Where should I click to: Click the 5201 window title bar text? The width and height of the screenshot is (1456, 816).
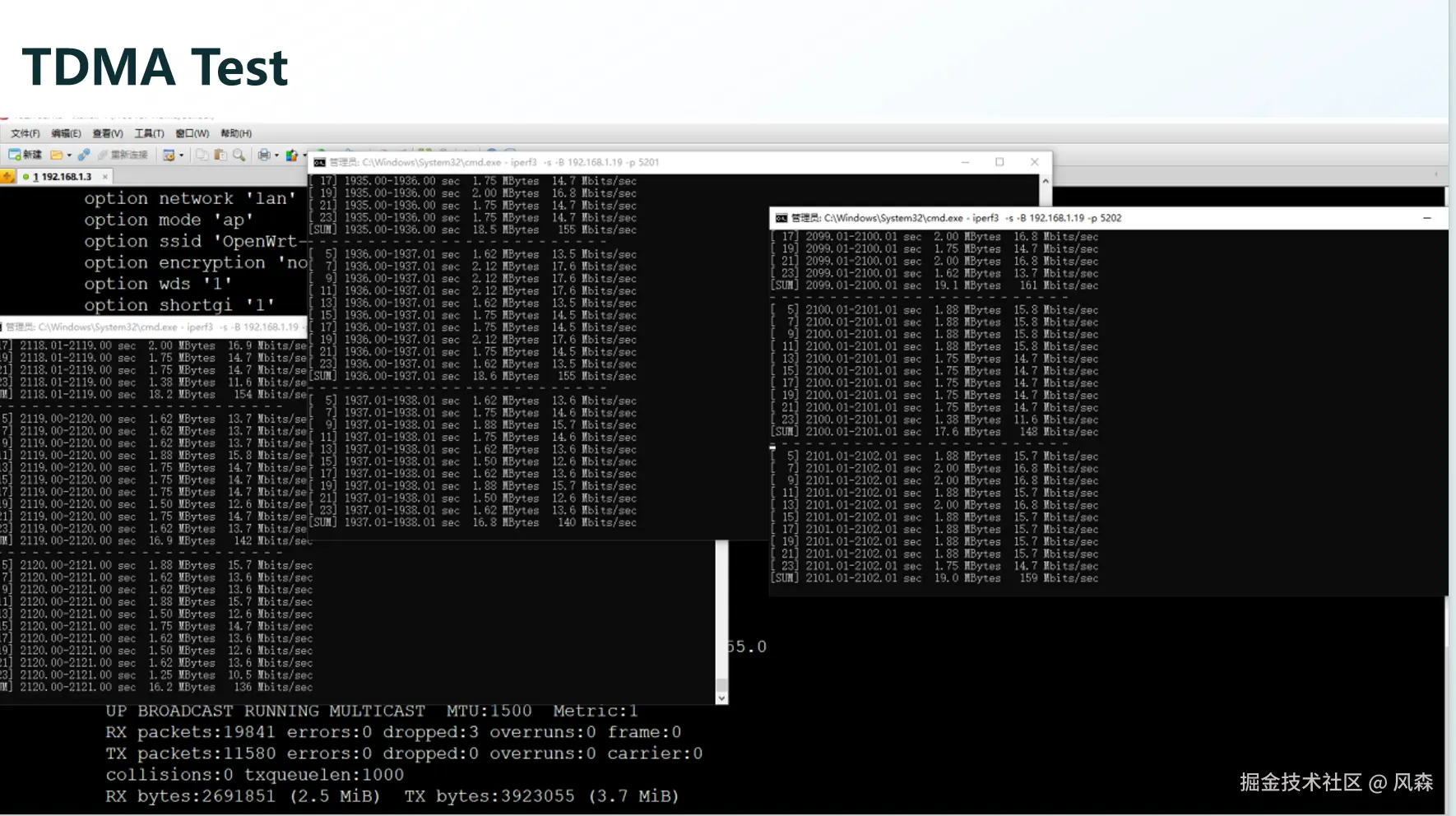494,163
